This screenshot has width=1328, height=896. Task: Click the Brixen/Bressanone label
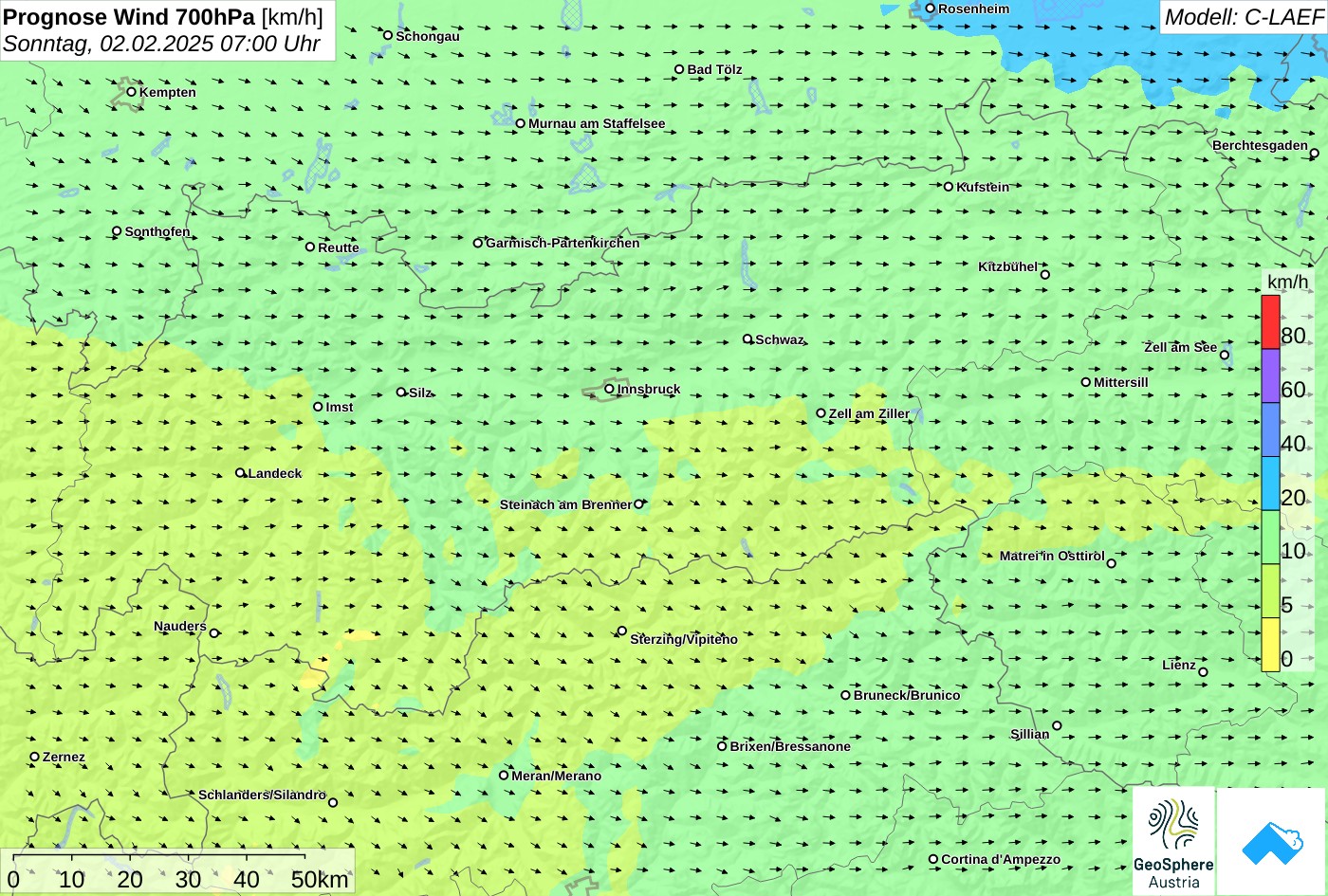tap(790, 746)
